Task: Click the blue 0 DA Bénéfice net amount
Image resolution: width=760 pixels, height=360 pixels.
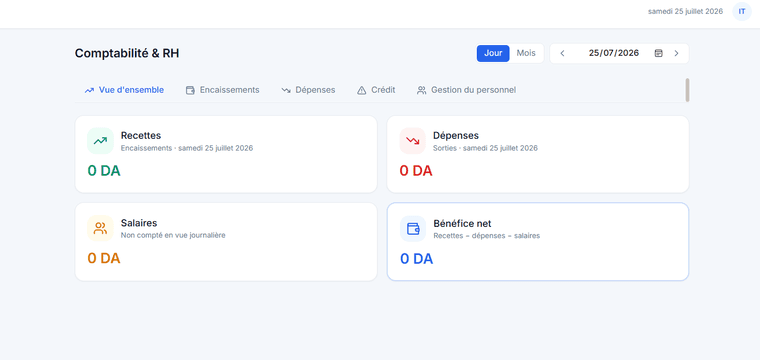Action: [x=416, y=259]
